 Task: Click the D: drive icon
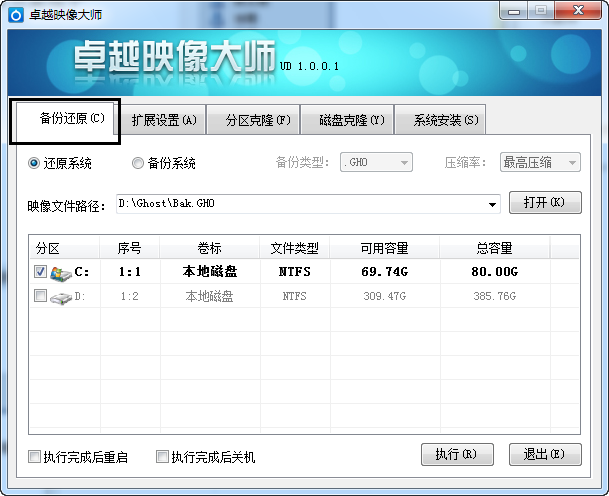[60, 297]
